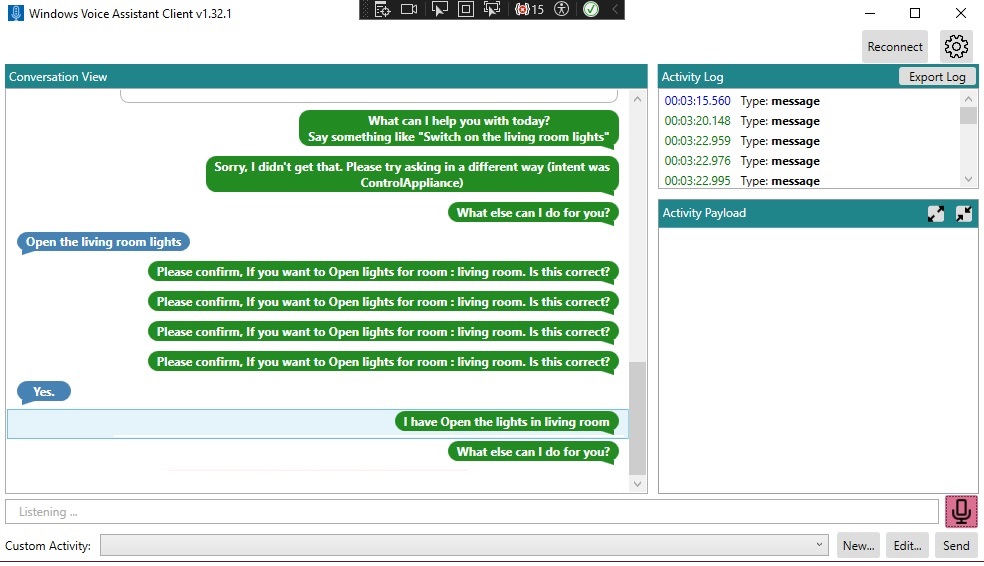
Task: Collapse the Activity Payload panel
Action: (964, 213)
